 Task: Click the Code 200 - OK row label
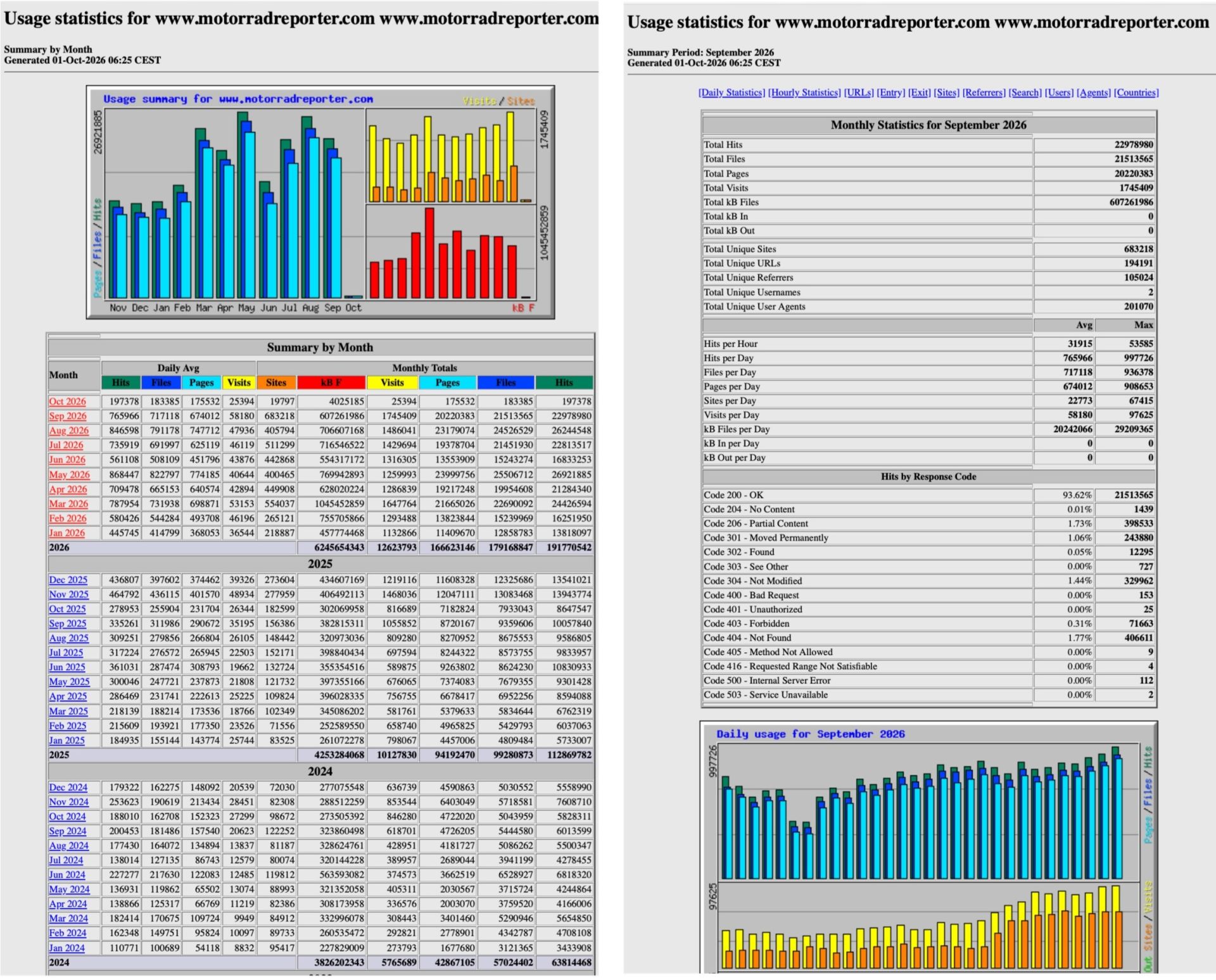[x=733, y=495]
